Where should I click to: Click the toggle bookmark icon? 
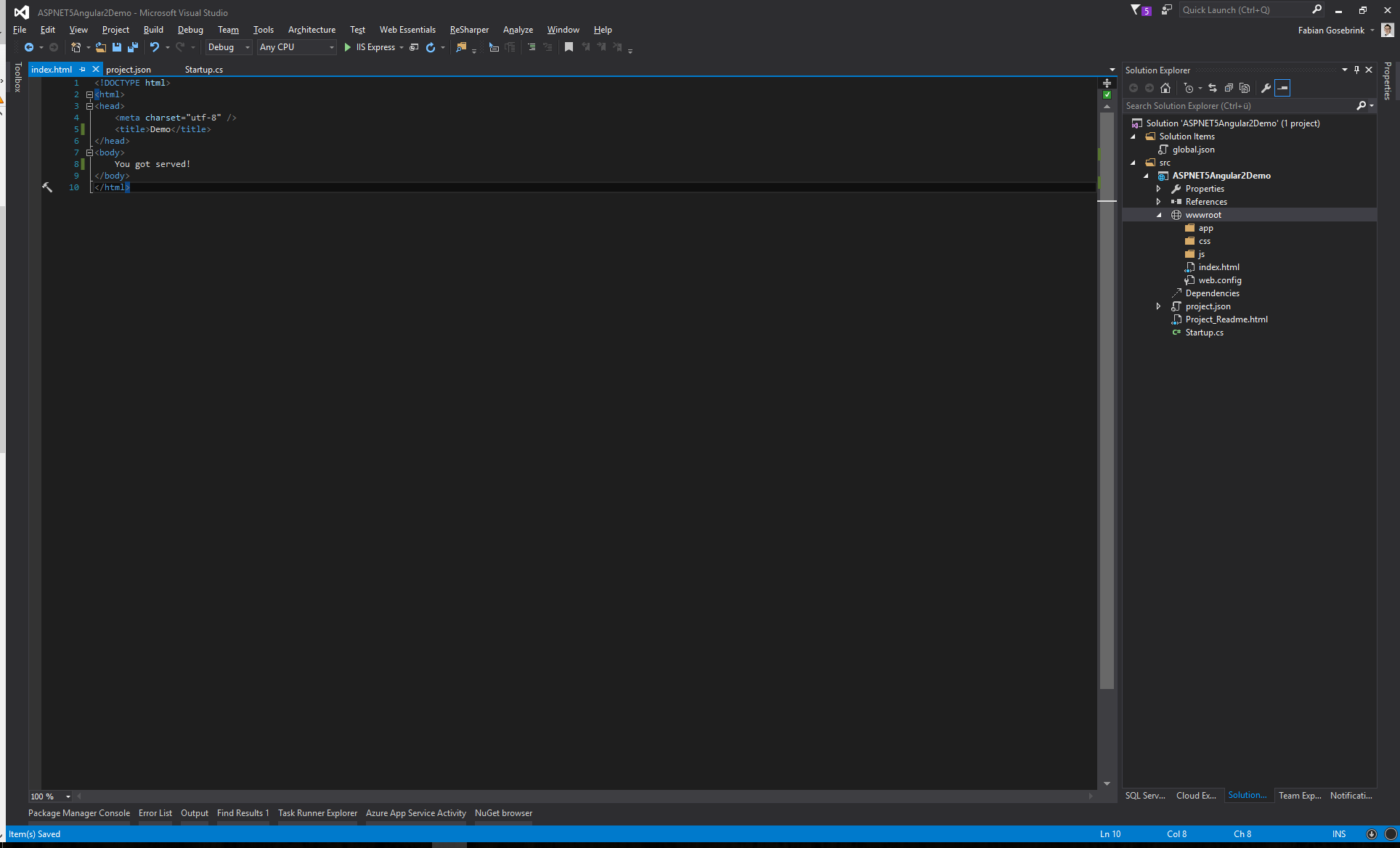coord(569,47)
